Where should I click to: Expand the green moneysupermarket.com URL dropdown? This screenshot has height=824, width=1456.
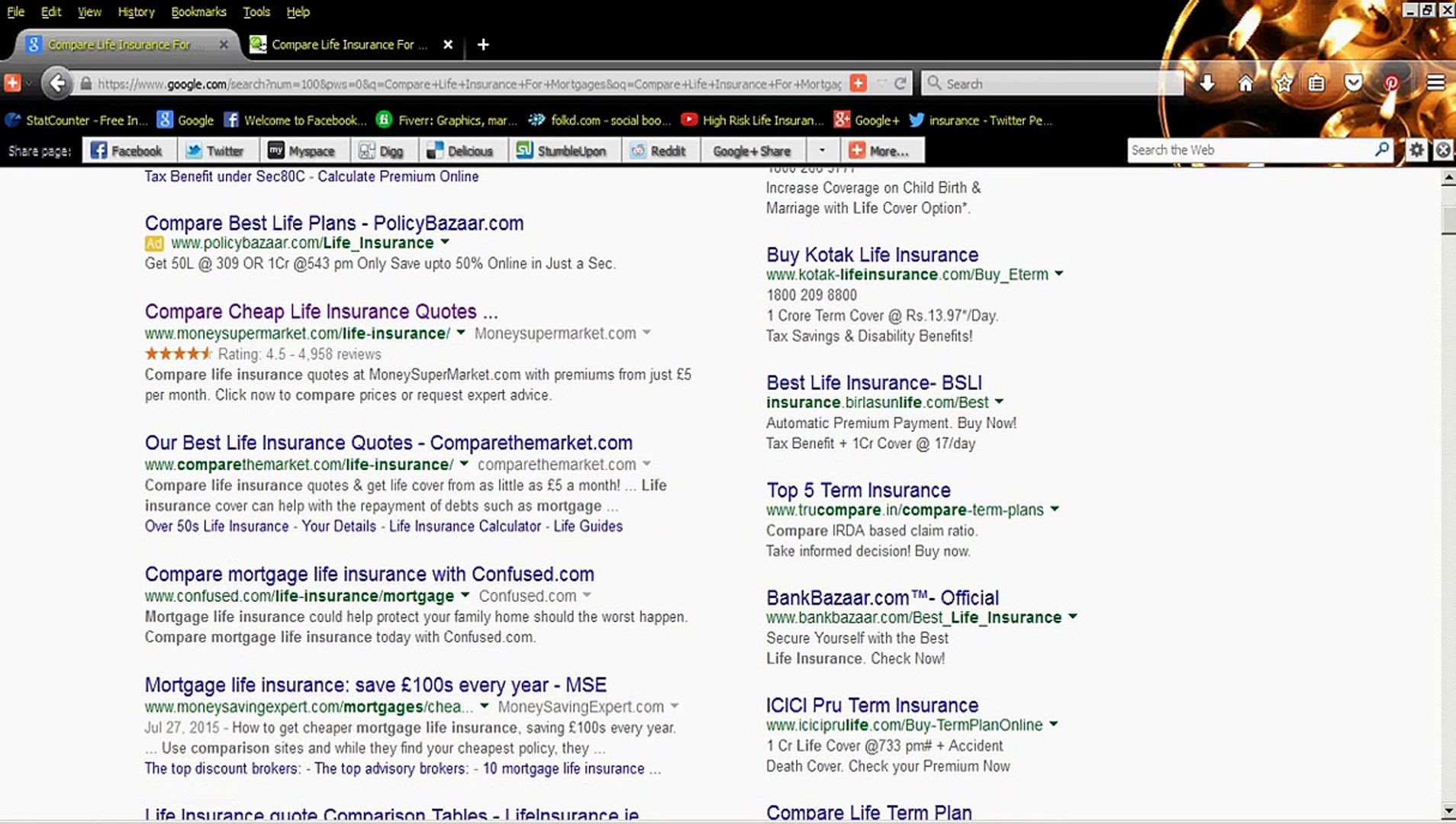(461, 333)
